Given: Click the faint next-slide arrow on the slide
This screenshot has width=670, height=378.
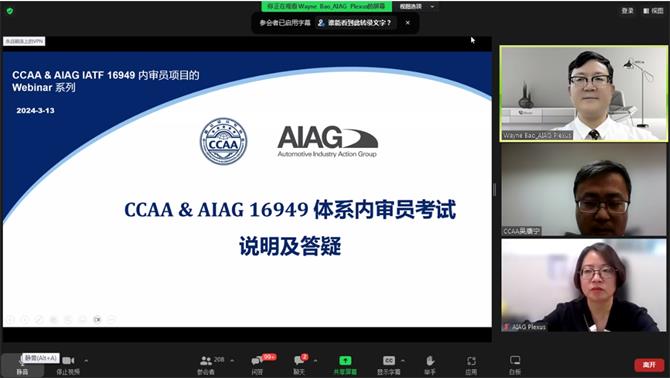Looking at the screenshot, I should pyautogui.click(x=25, y=319).
